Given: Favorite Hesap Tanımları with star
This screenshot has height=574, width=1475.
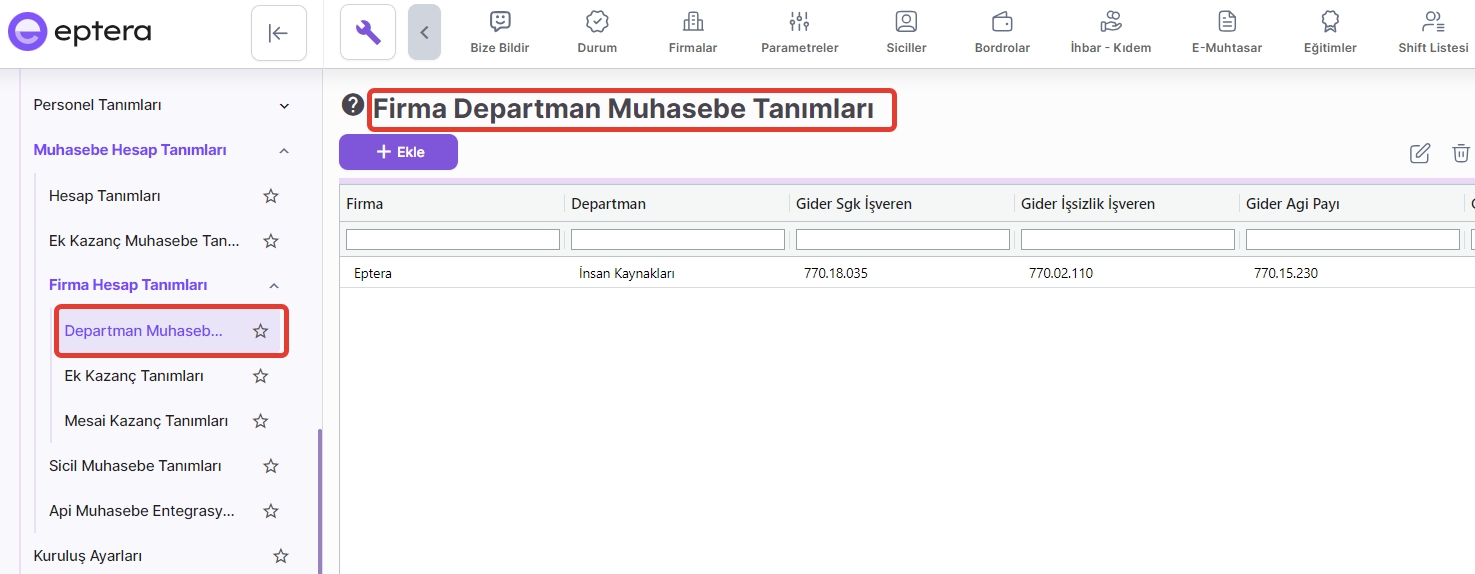Looking at the screenshot, I should tap(270, 196).
